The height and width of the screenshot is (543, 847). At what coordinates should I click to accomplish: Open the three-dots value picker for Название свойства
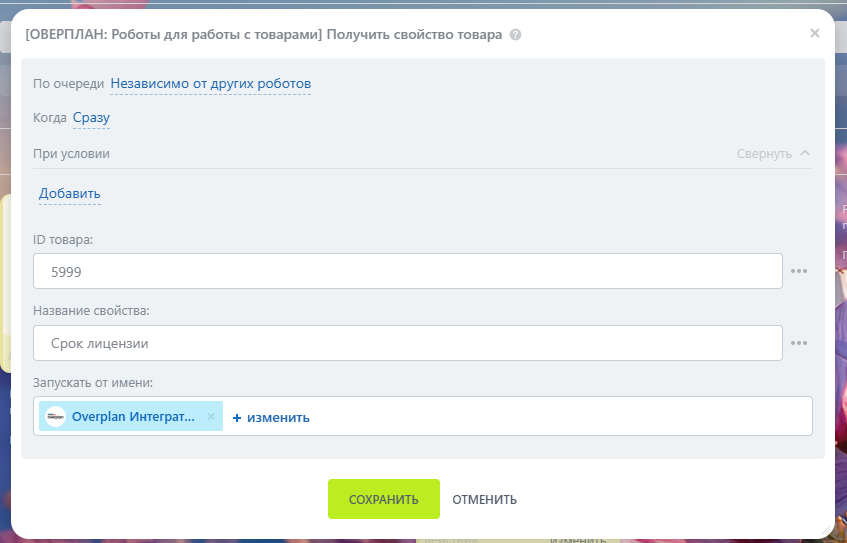pos(799,343)
